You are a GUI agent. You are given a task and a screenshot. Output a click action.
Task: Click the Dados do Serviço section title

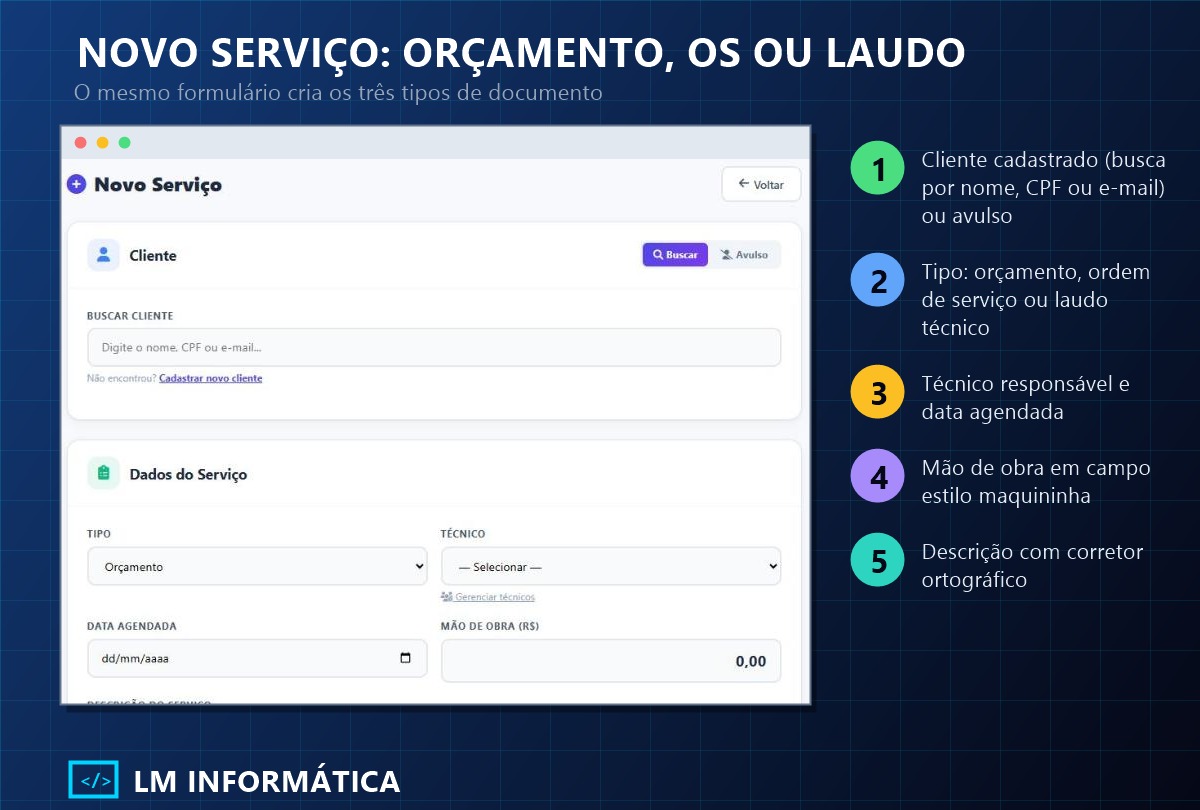tap(188, 474)
